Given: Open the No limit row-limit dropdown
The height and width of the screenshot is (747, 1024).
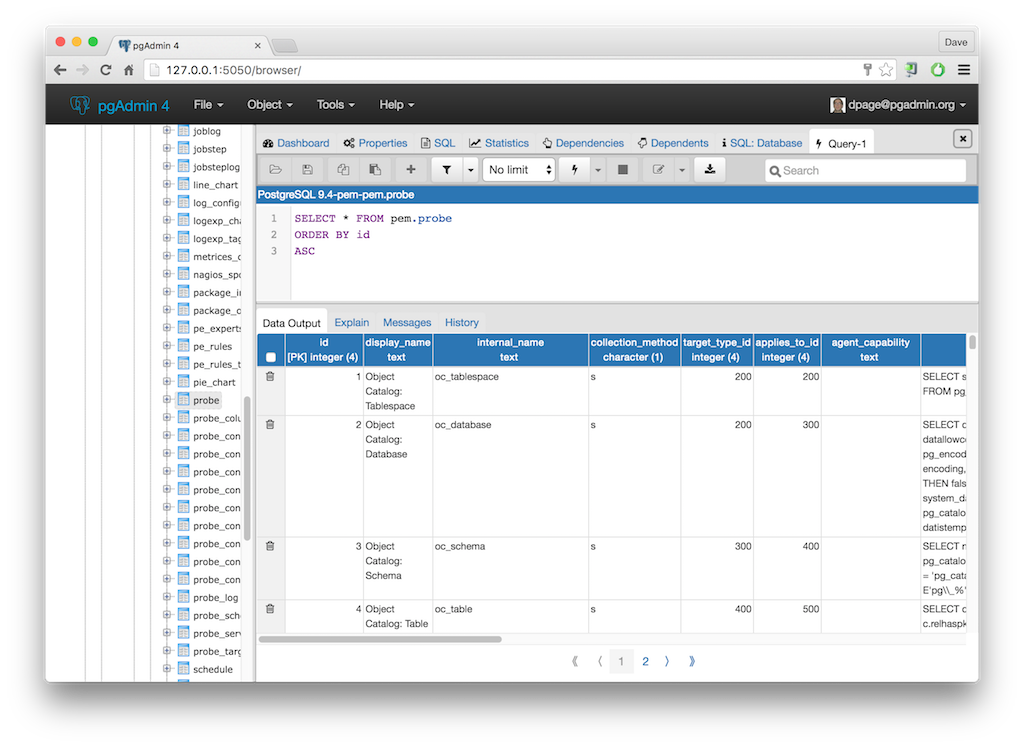Looking at the screenshot, I should pos(519,170).
